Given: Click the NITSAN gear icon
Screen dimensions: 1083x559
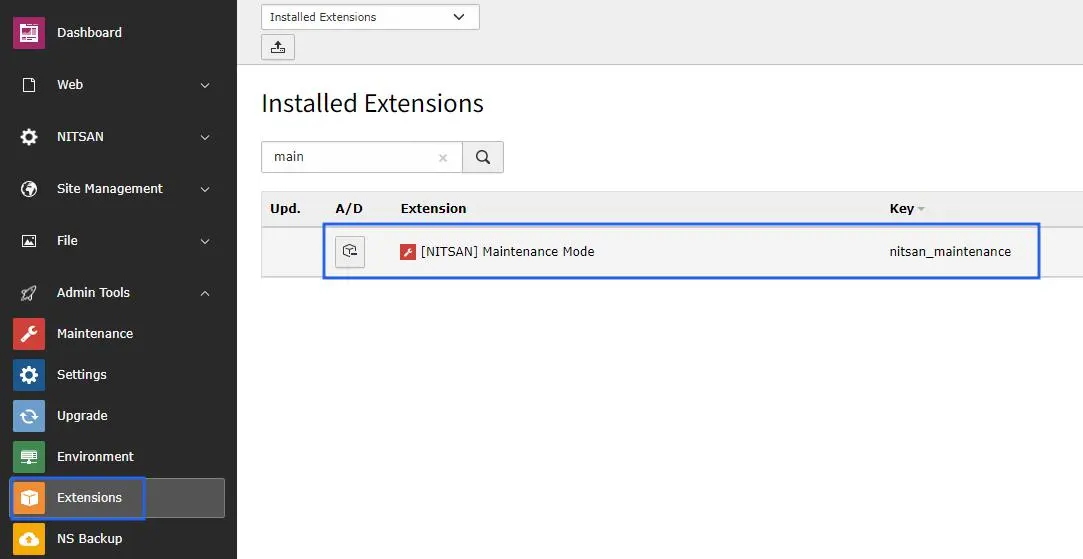Looking at the screenshot, I should pos(29,137).
